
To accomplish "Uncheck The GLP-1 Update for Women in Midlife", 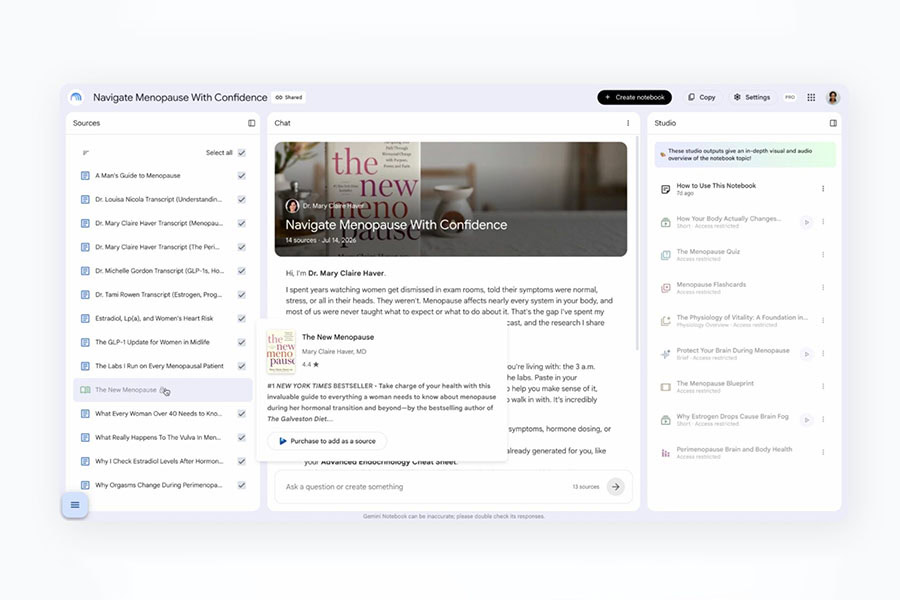I will pyautogui.click(x=242, y=342).
